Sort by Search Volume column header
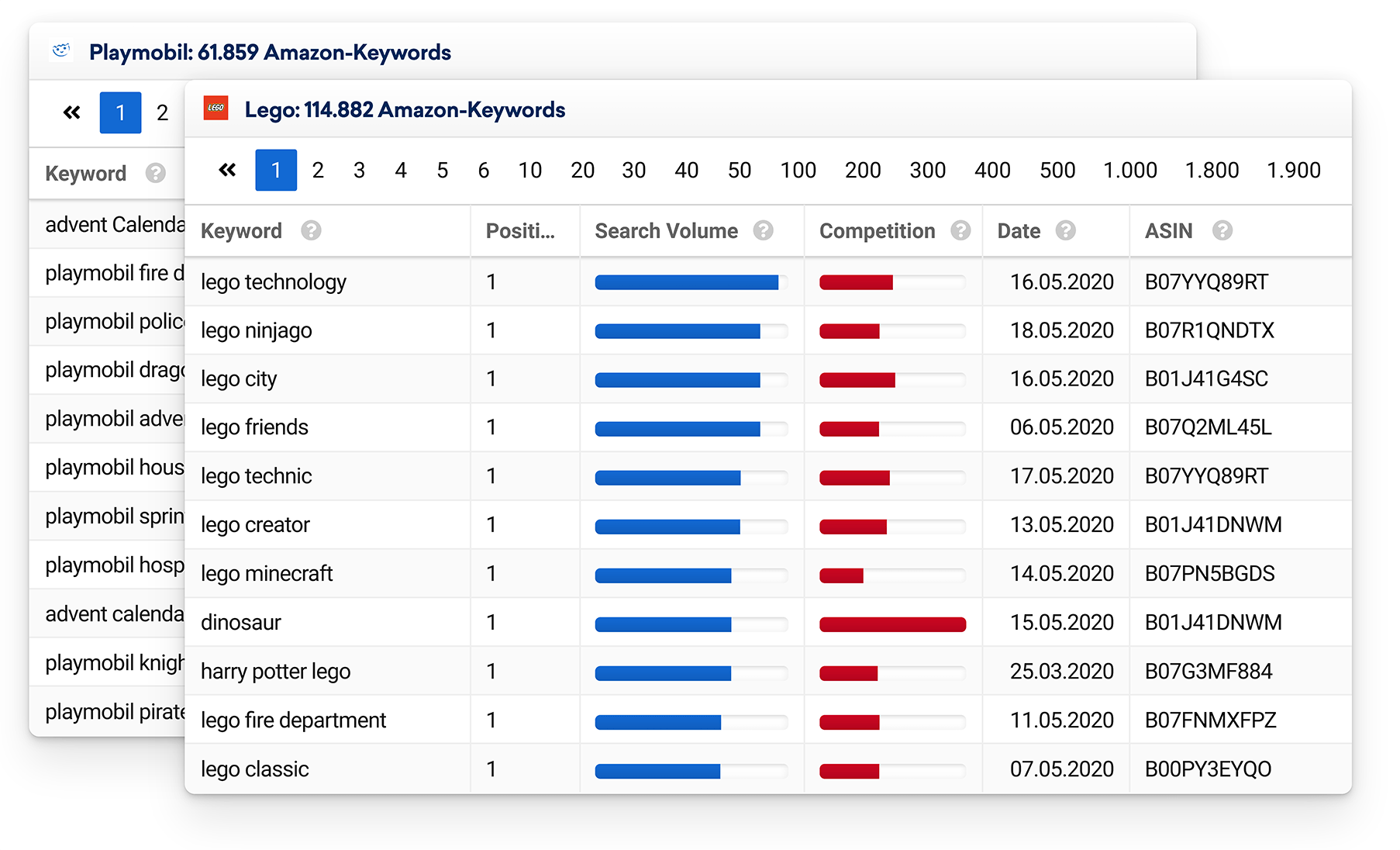Screen dimensions: 1400x850 point(666,231)
